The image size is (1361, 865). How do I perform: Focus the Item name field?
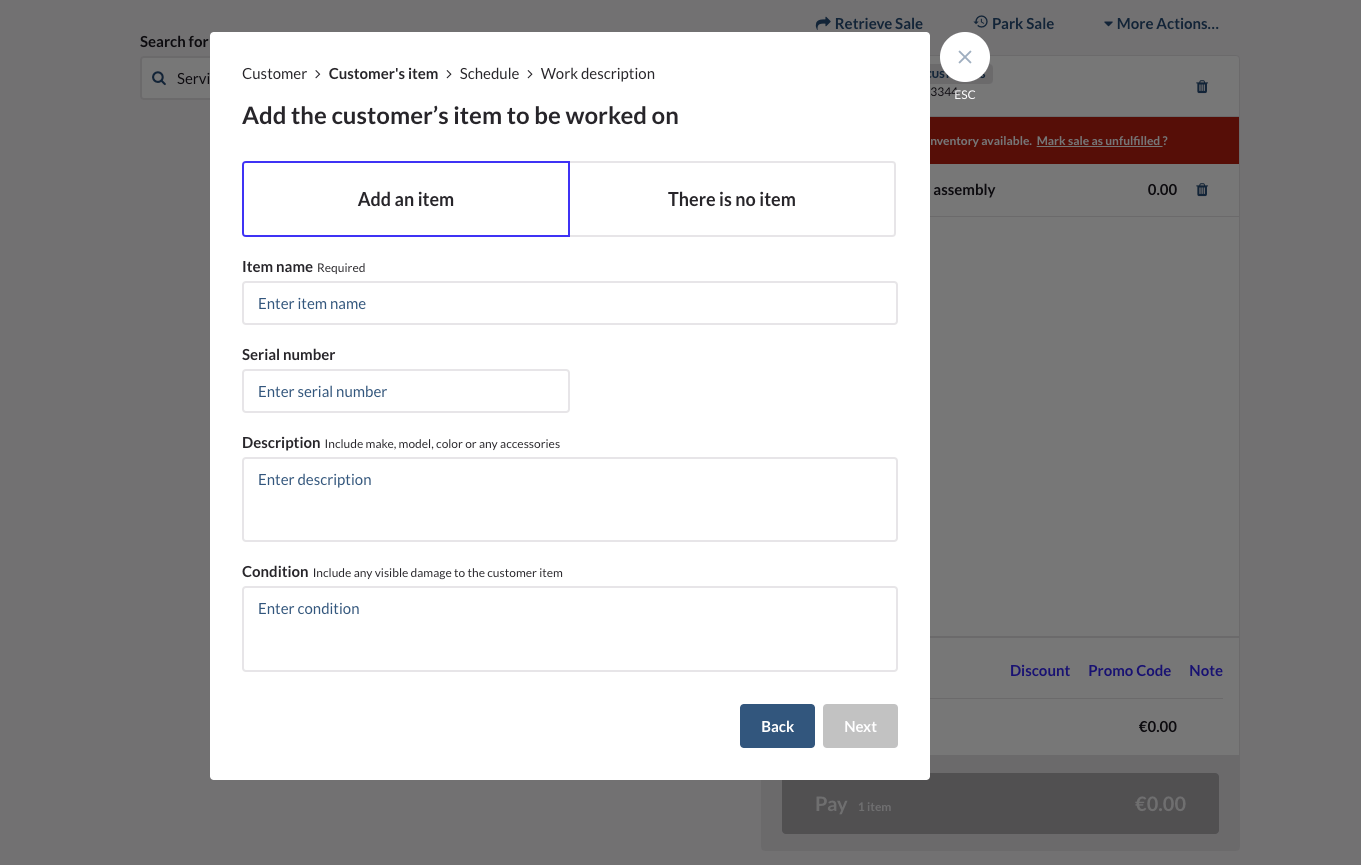point(569,303)
